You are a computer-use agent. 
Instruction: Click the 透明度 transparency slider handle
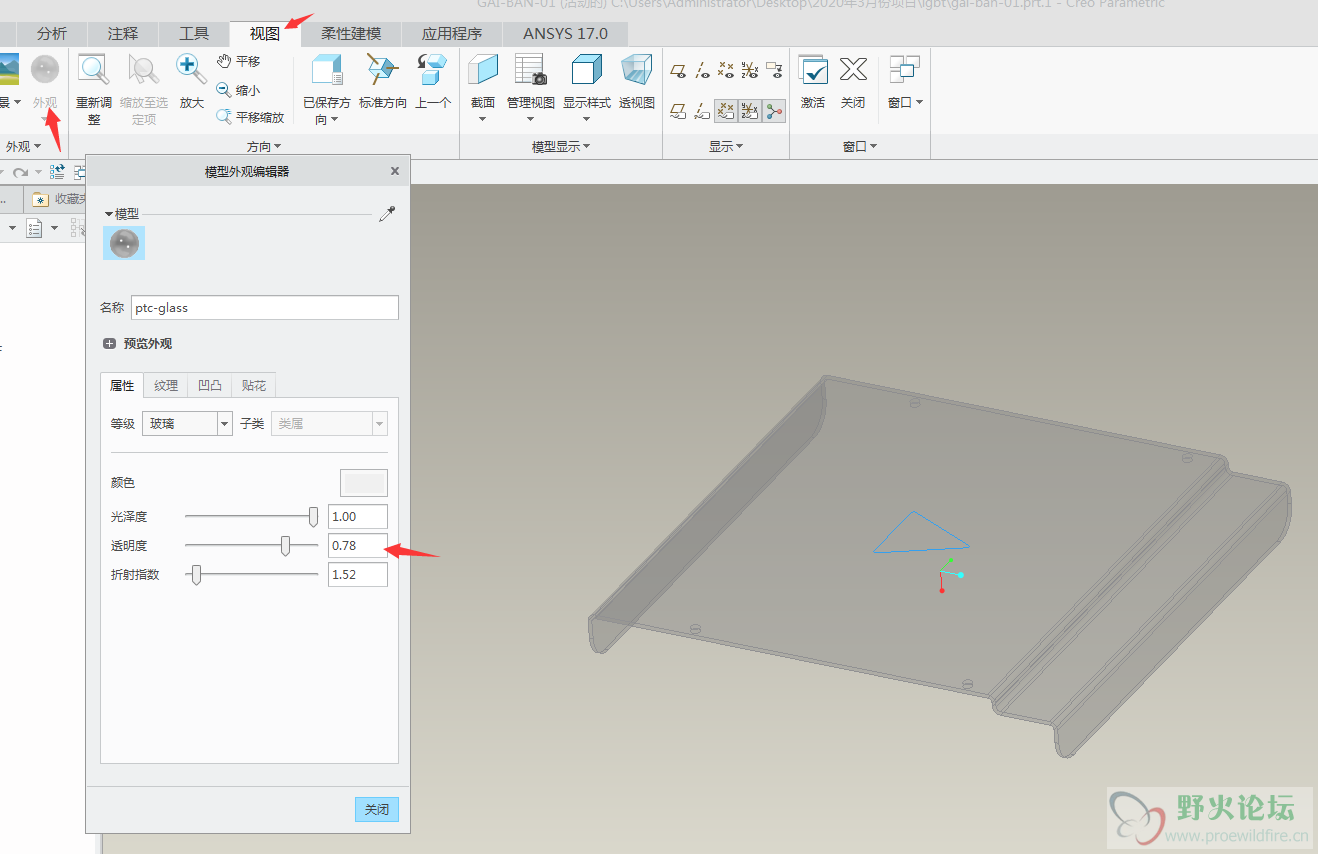pyautogui.click(x=285, y=545)
